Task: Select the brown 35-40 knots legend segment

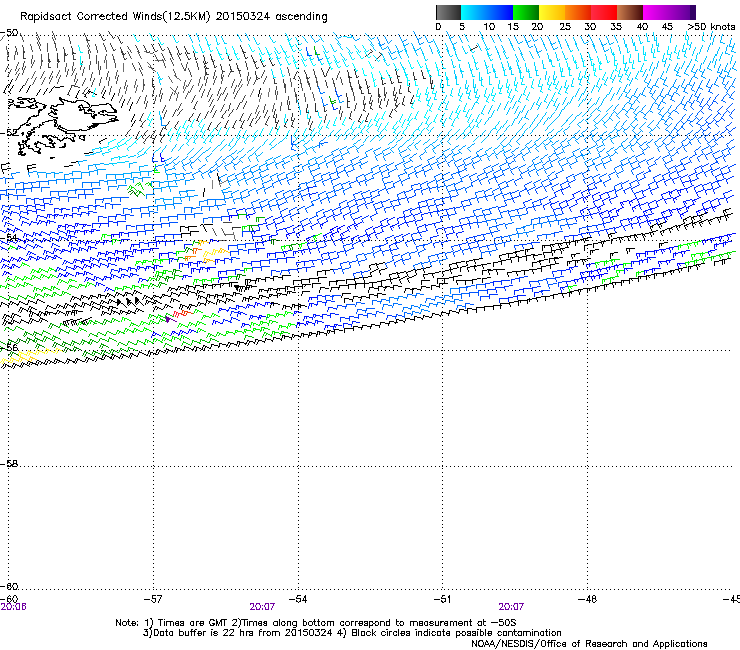Action: tap(630, 12)
